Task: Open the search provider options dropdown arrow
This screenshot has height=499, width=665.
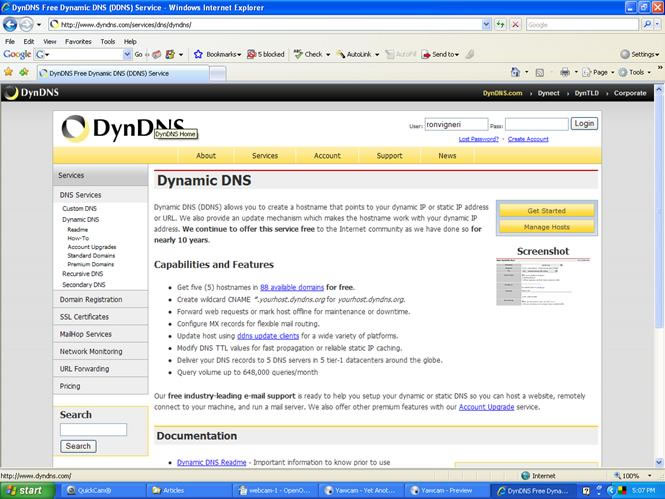Action: pyautogui.click(x=657, y=25)
